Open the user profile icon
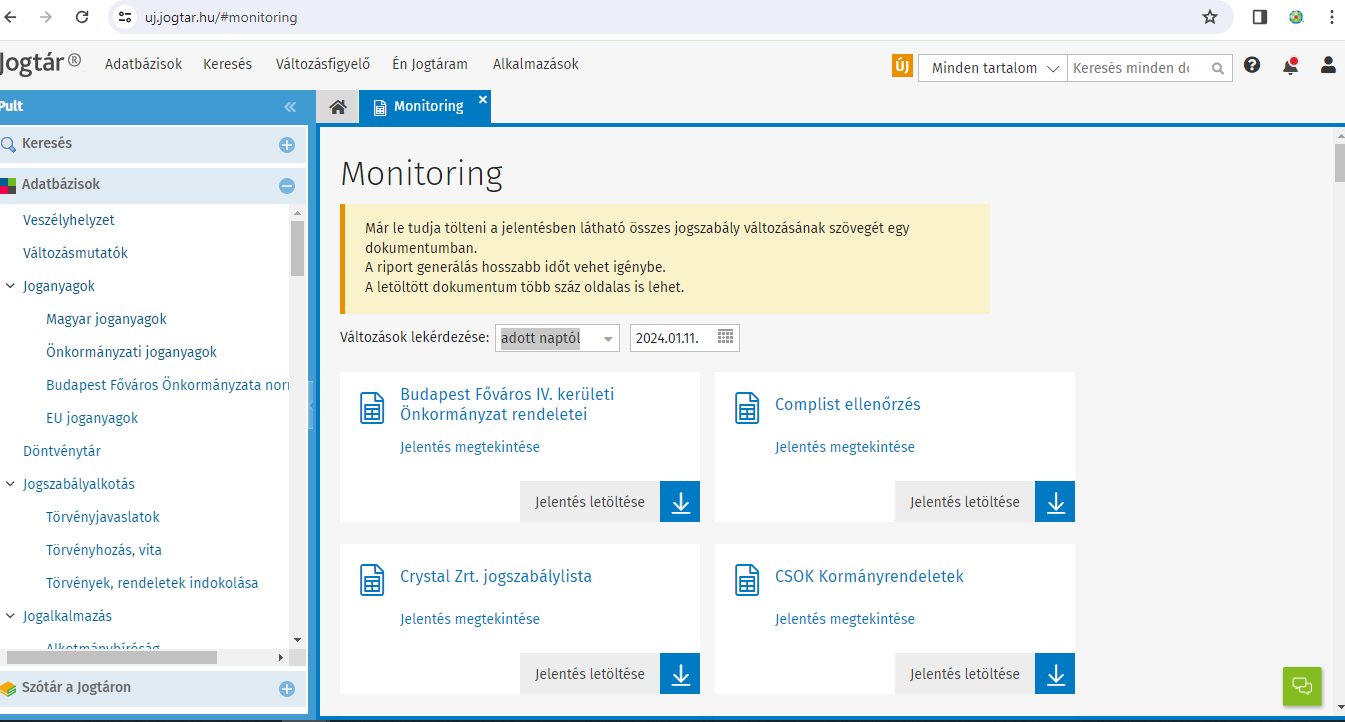The width and height of the screenshot is (1345, 722). coord(1328,66)
